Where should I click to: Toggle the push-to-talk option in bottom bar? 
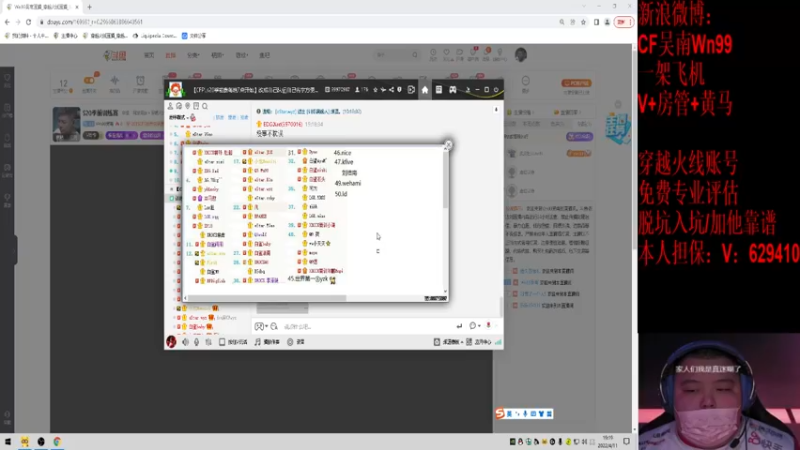(233, 342)
